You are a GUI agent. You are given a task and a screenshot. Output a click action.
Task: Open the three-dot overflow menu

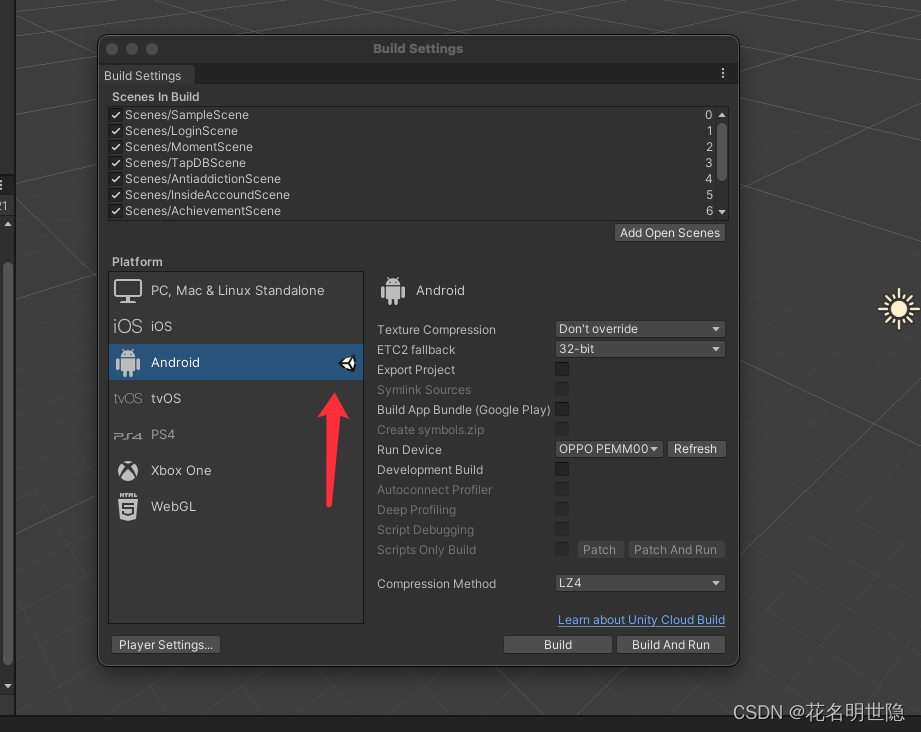[723, 75]
